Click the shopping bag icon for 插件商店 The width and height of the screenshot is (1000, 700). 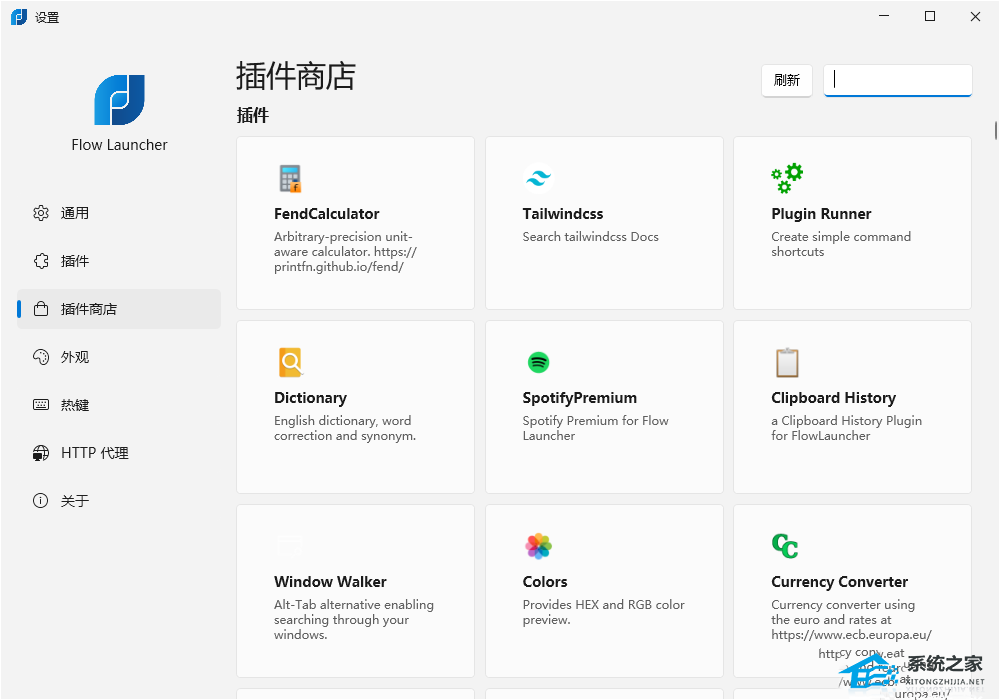pyautogui.click(x=41, y=309)
